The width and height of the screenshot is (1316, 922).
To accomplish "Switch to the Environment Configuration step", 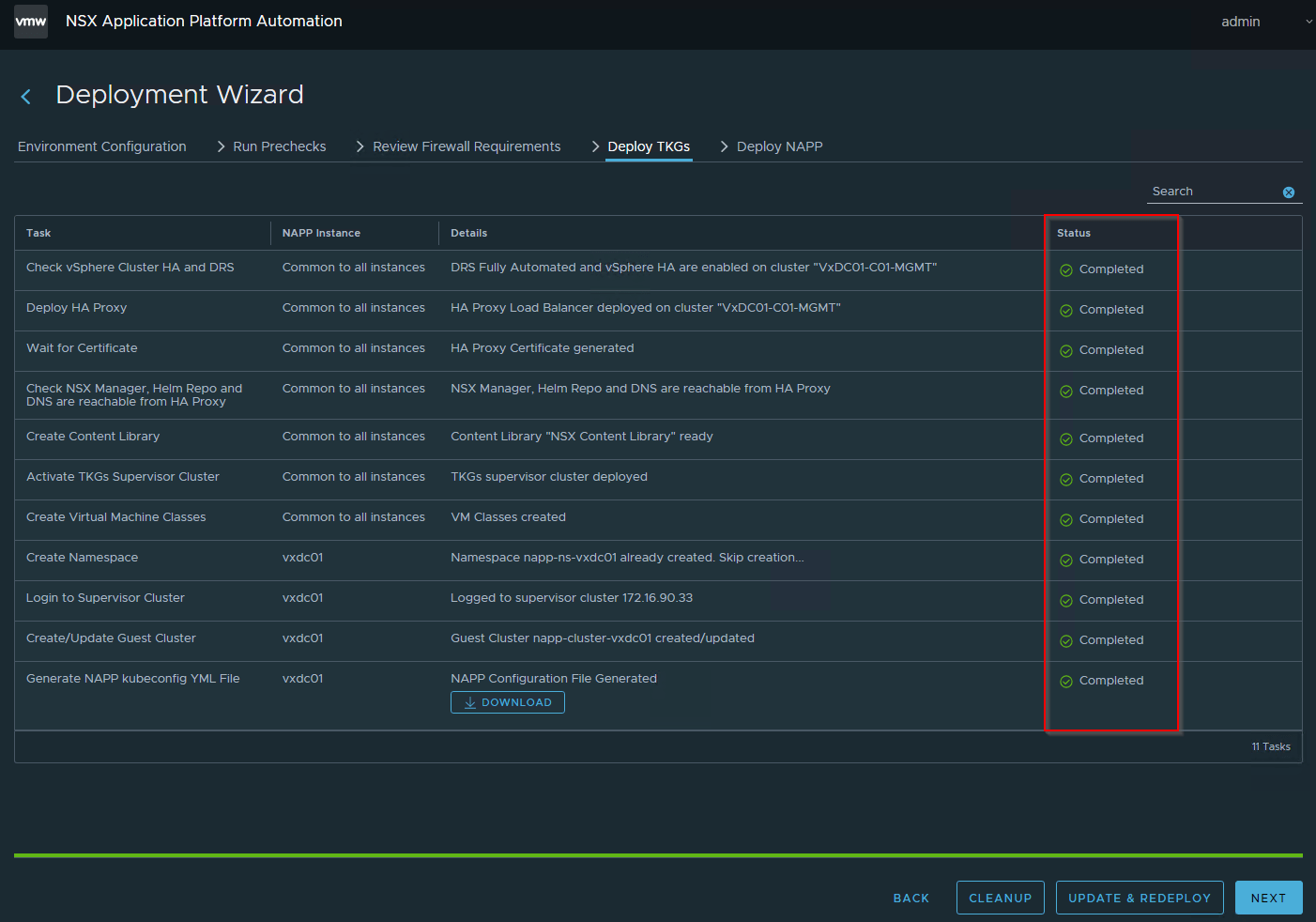I will click(x=102, y=146).
